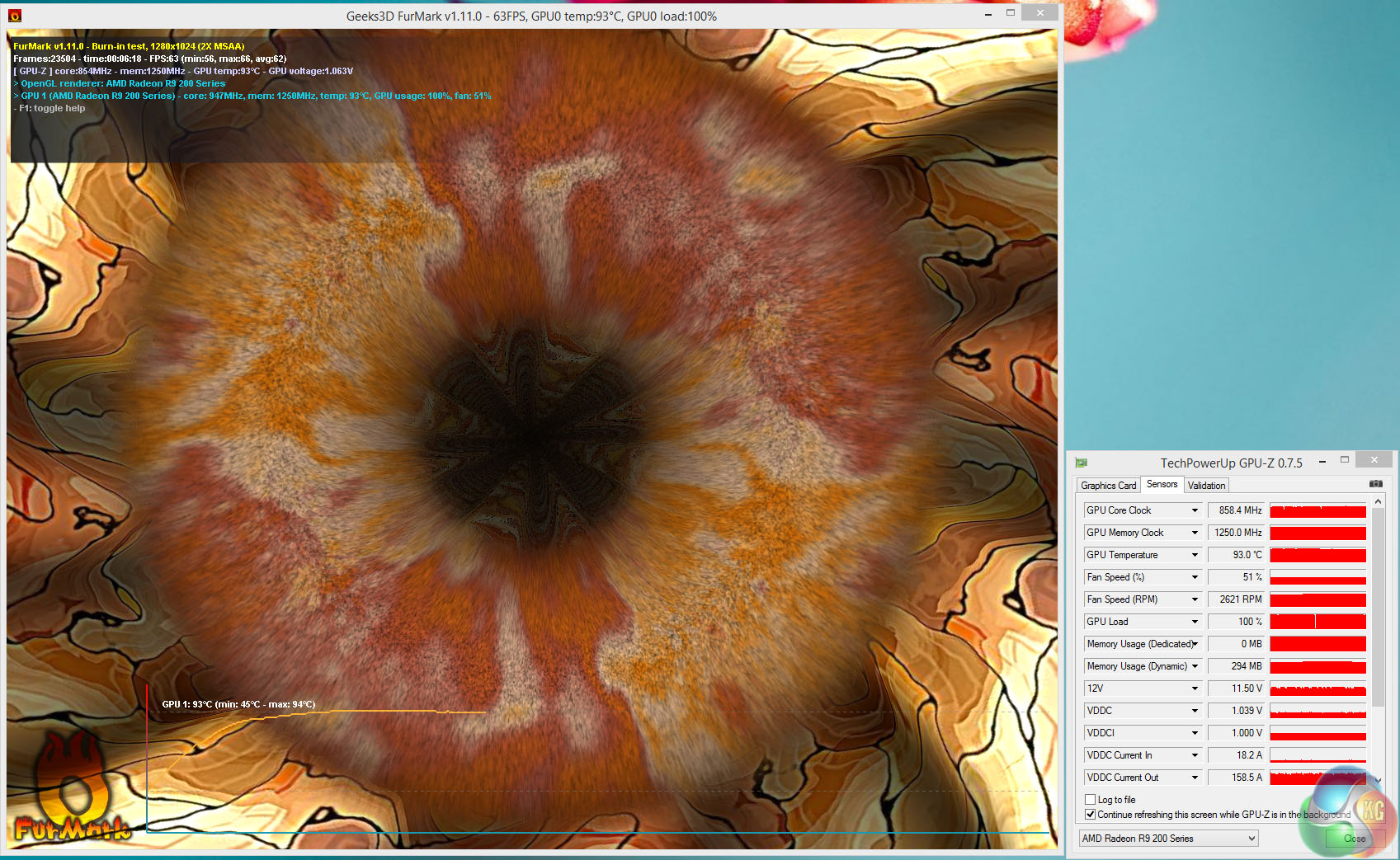Screen dimensions: 1400x860
Task: Uncheck Continue refreshing in background option
Action: pos(1091,815)
